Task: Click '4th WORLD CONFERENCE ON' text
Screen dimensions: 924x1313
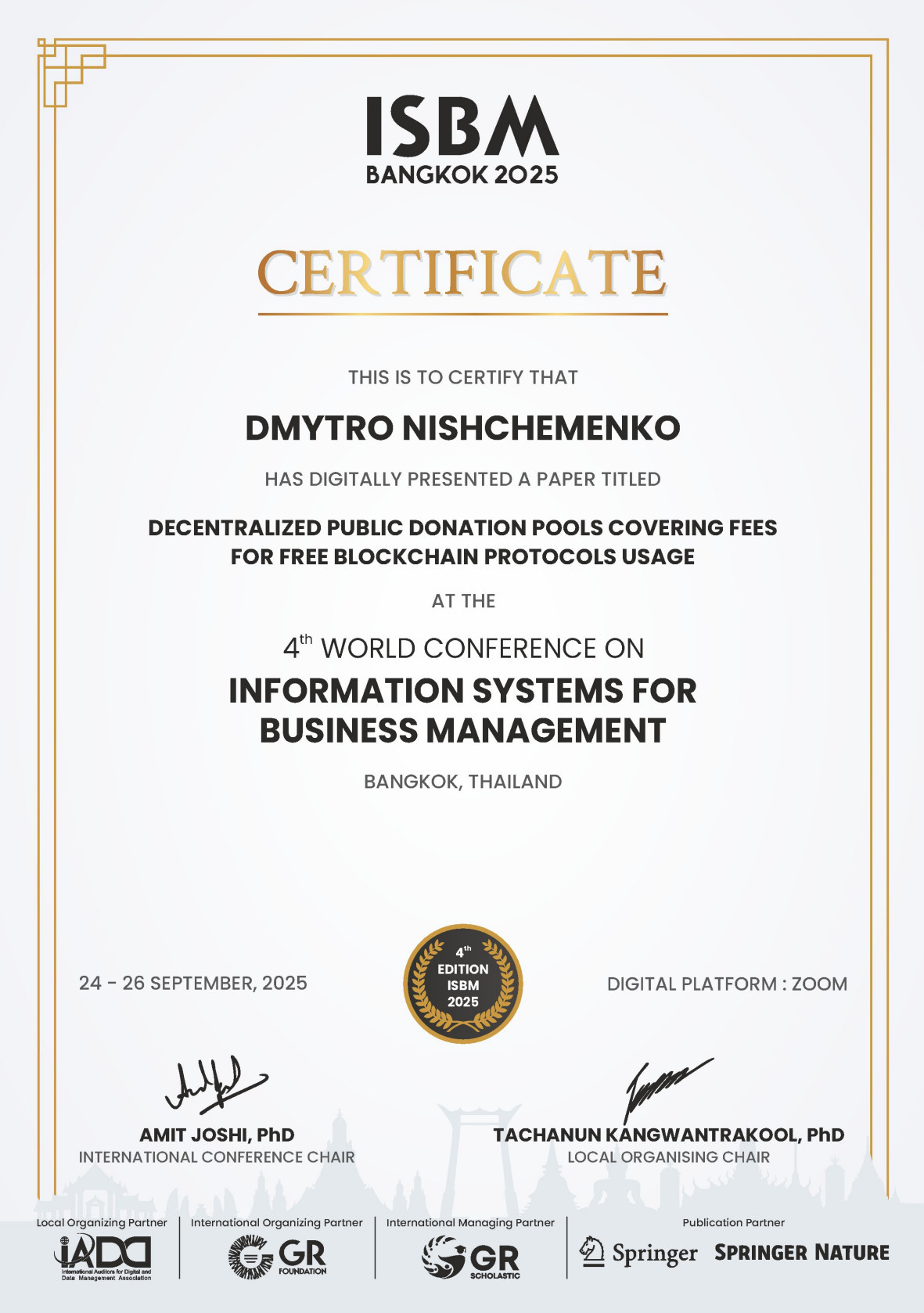Action: 463,647
